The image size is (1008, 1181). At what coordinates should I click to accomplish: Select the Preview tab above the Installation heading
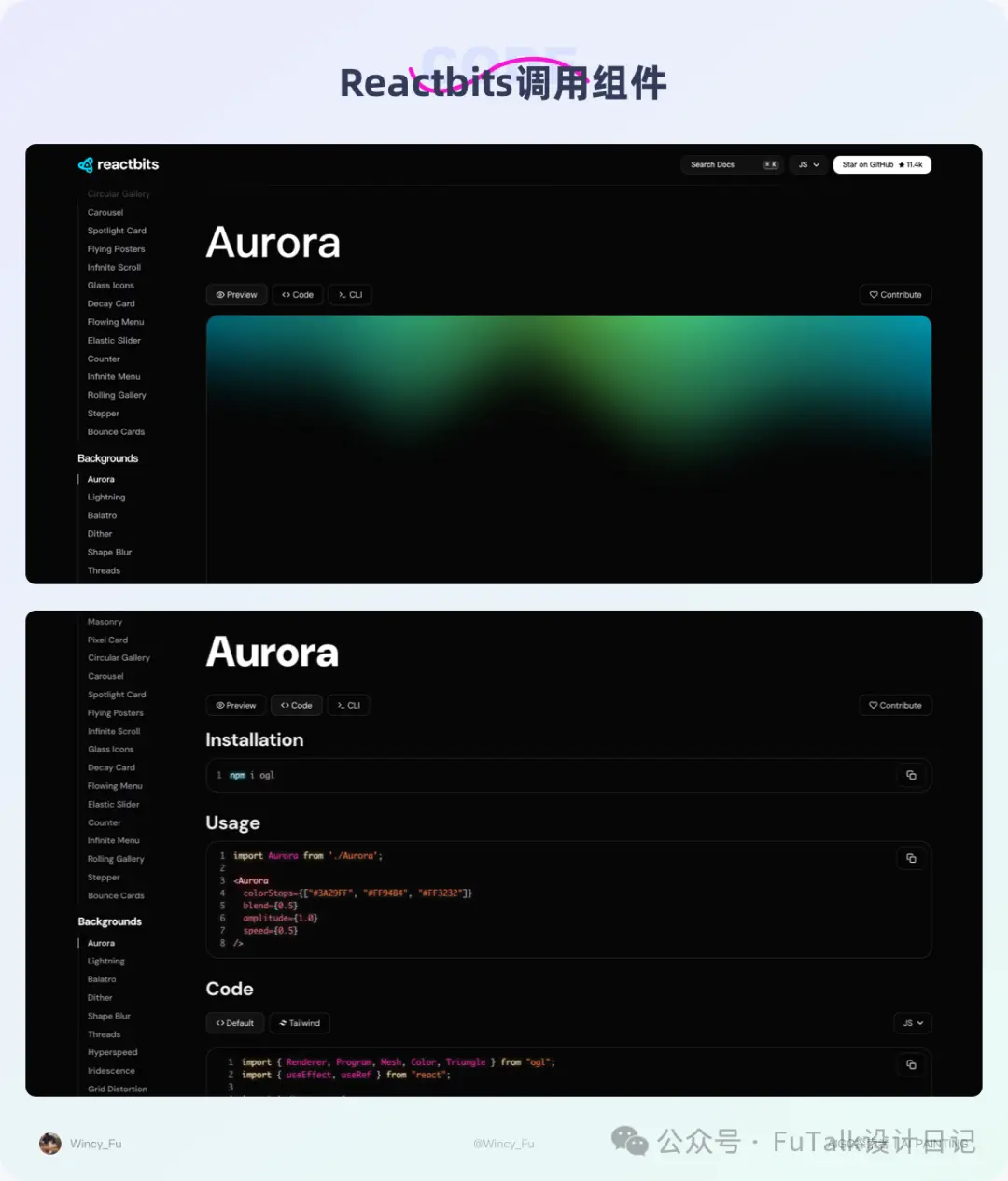[236, 705]
